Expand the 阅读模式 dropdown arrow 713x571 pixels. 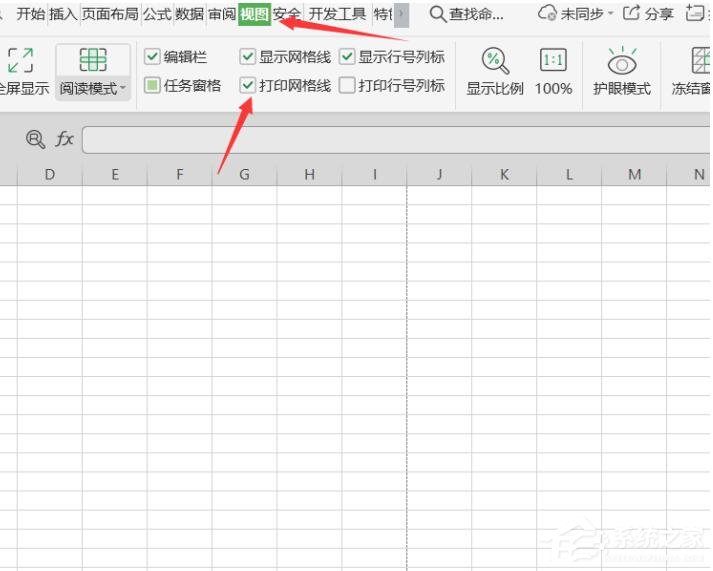tap(124, 89)
